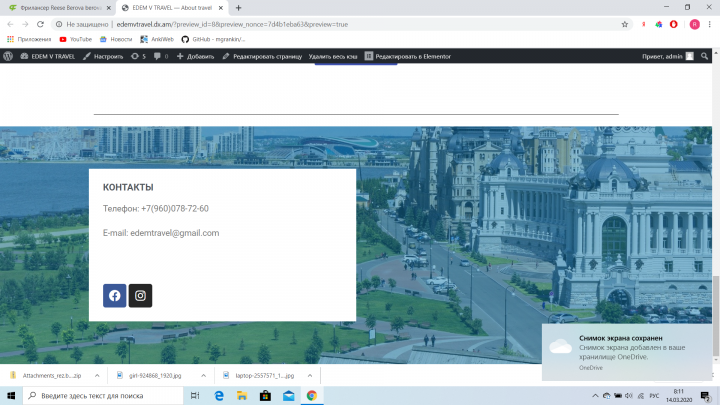Select the EDEM V TRAVEL — About travel tab

(172, 8)
